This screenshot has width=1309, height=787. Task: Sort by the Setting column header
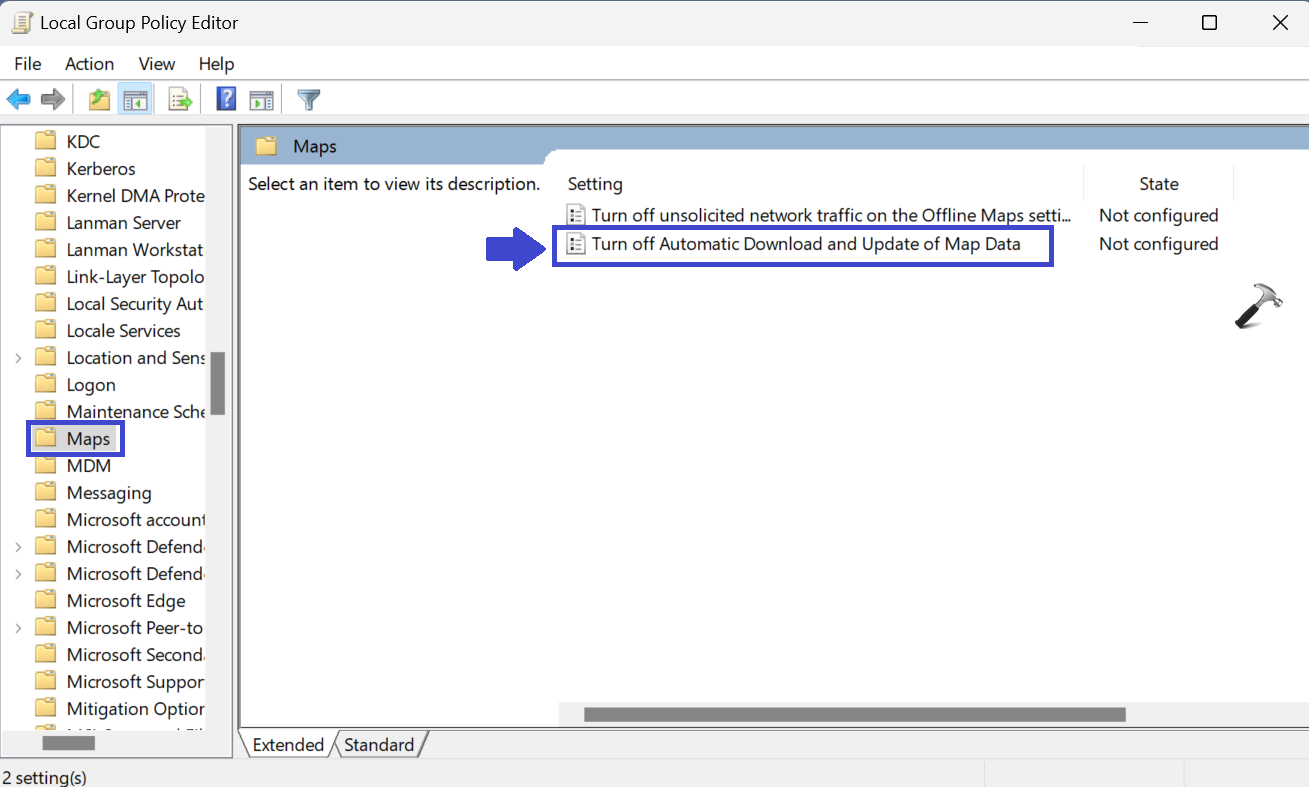(595, 184)
